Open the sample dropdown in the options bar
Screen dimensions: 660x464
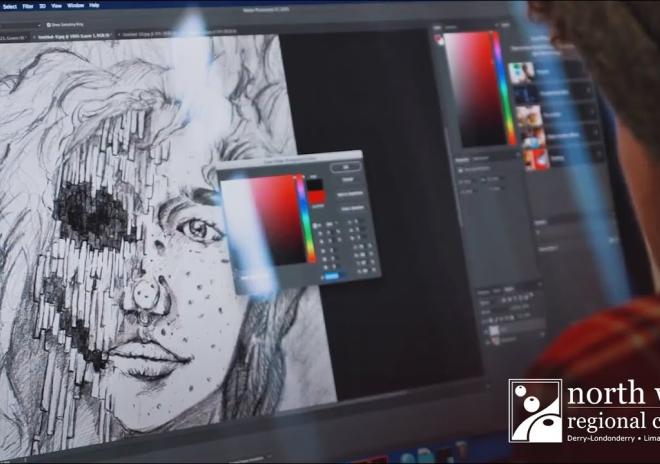[x=21, y=26]
